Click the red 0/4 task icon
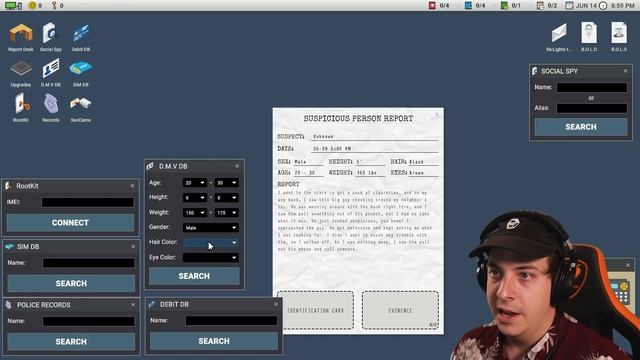Image resolution: width=640 pixels, height=360 pixels. (x=432, y=5)
